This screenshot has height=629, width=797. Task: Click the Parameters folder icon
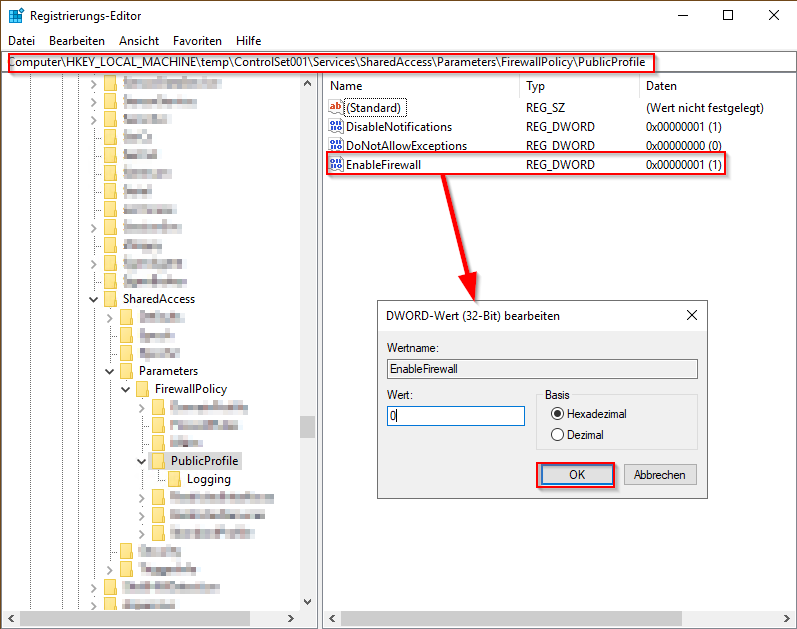click(x=127, y=371)
